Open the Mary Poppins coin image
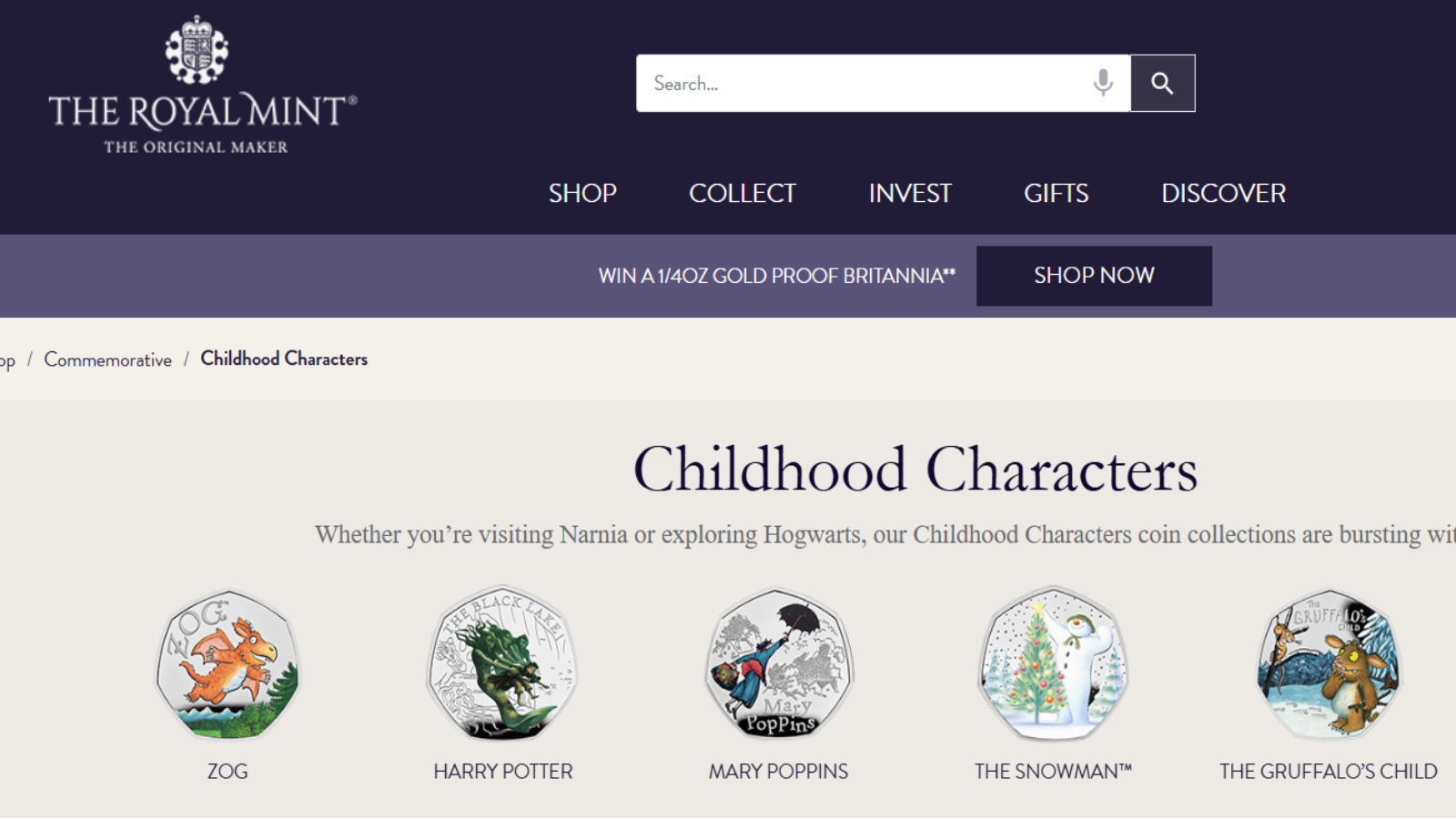Image resolution: width=1456 pixels, height=819 pixels. [x=778, y=663]
